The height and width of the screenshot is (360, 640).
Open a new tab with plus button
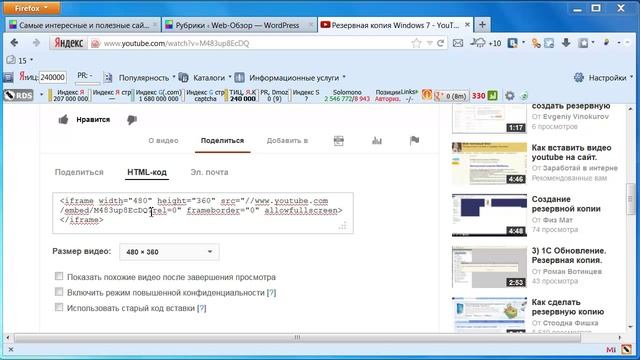click(482, 24)
